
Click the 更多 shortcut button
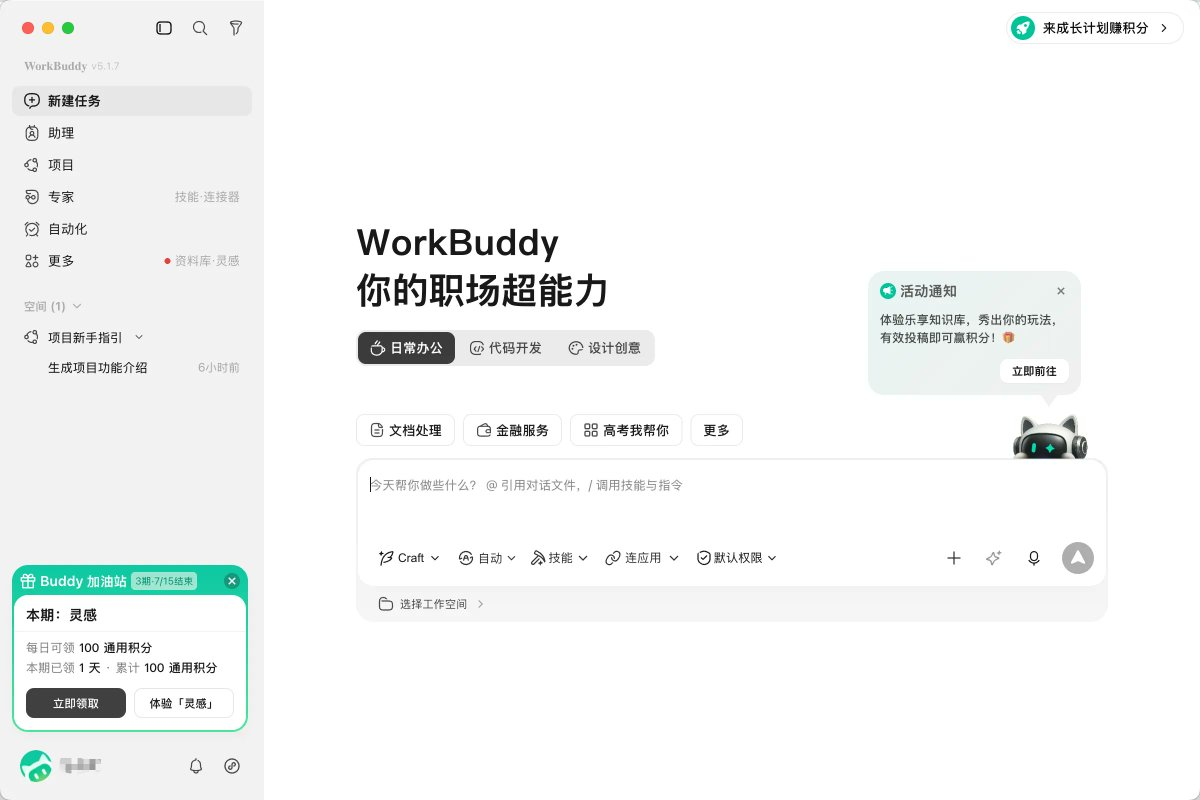click(716, 430)
